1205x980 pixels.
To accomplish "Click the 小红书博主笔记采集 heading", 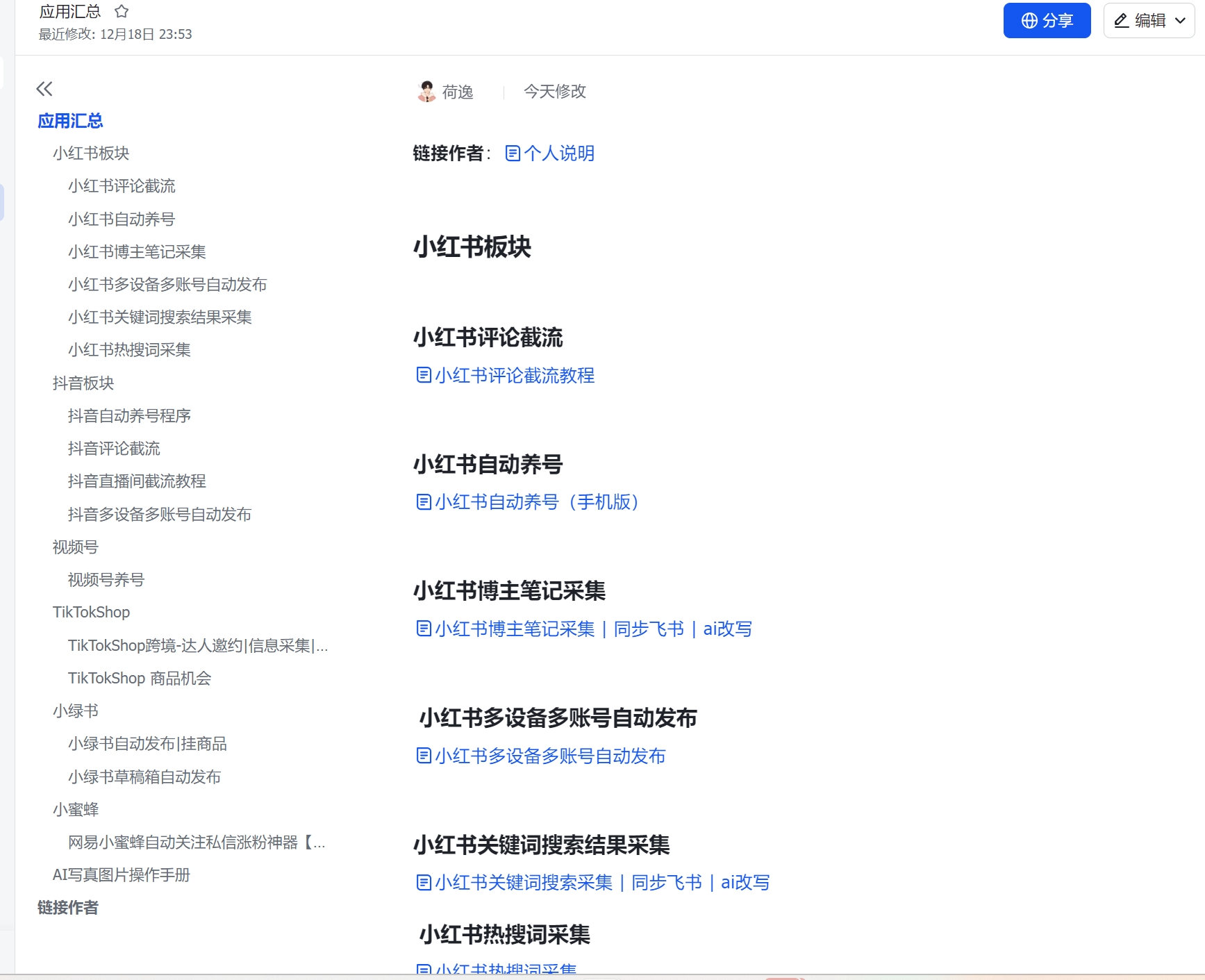I will 510,591.
